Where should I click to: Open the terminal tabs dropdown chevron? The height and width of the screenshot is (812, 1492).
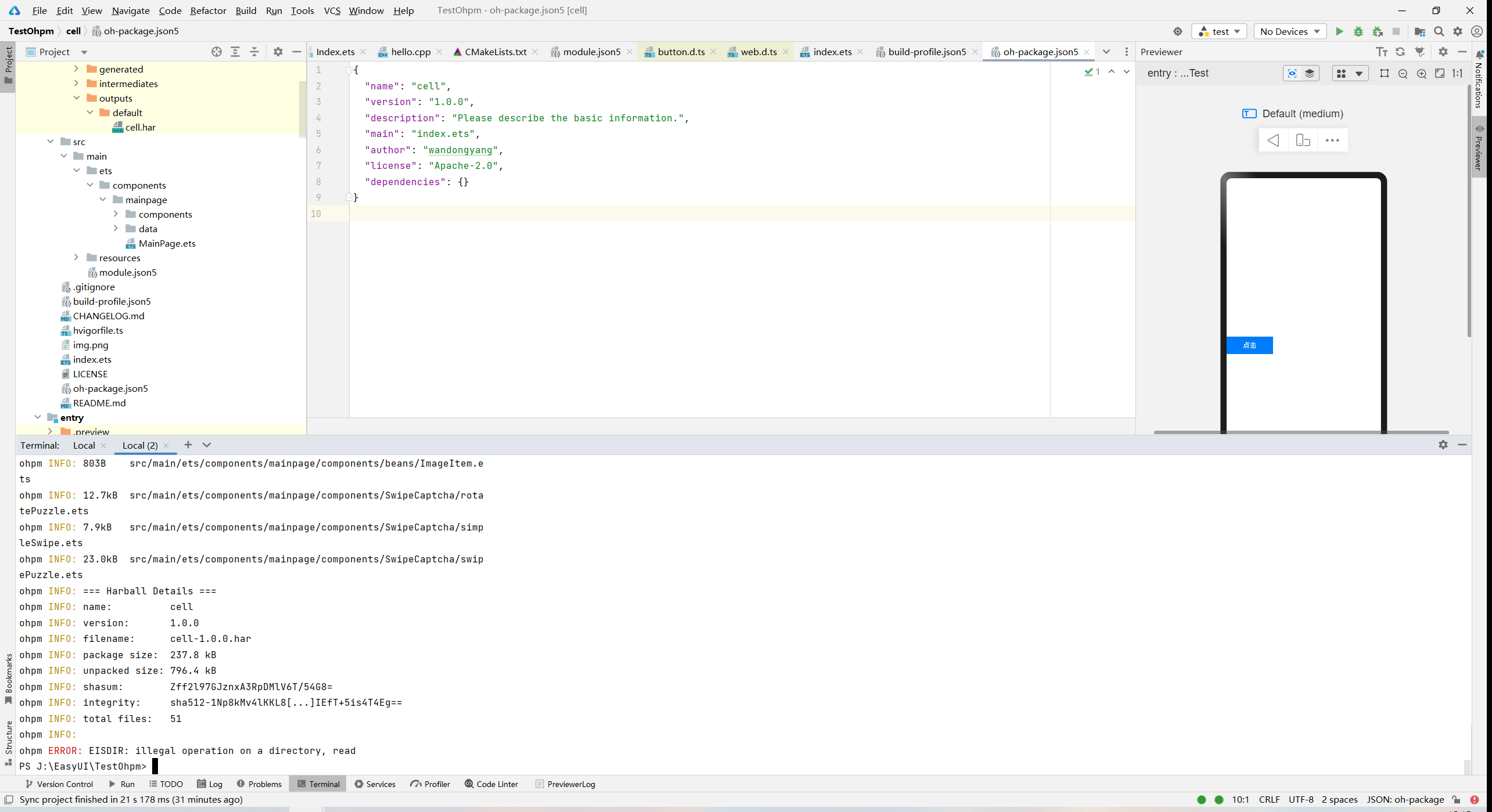pyautogui.click(x=207, y=445)
